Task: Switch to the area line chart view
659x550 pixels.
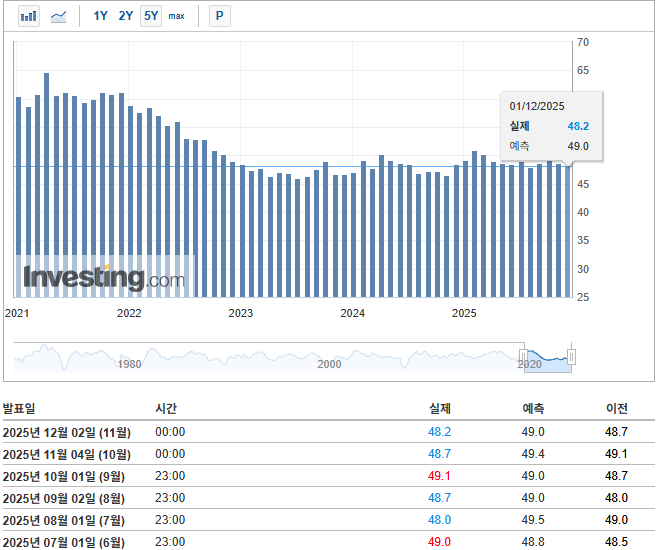Action: [x=59, y=16]
